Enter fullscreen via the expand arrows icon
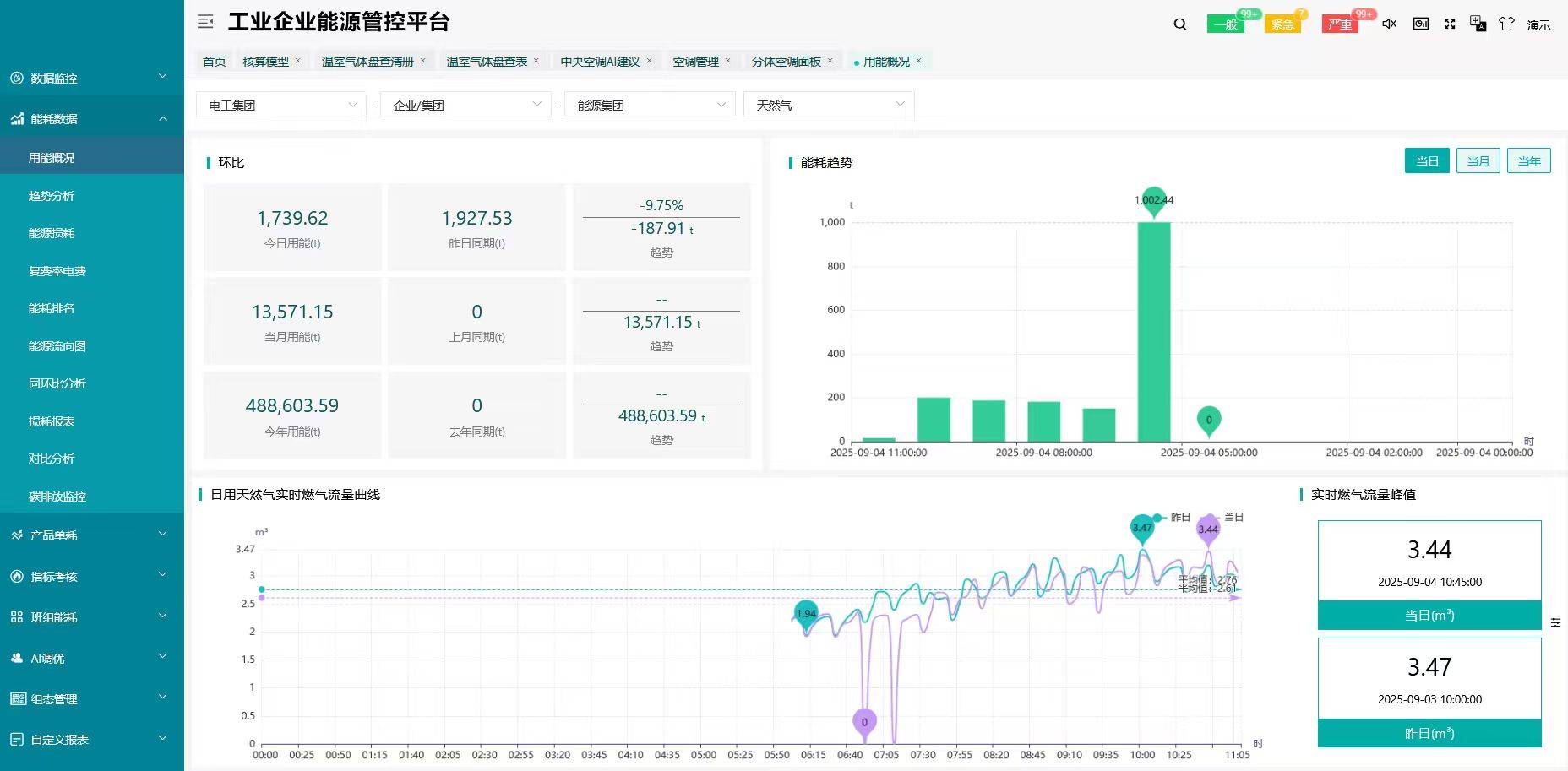This screenshot has height=771, width=1568. point(1450,24)
